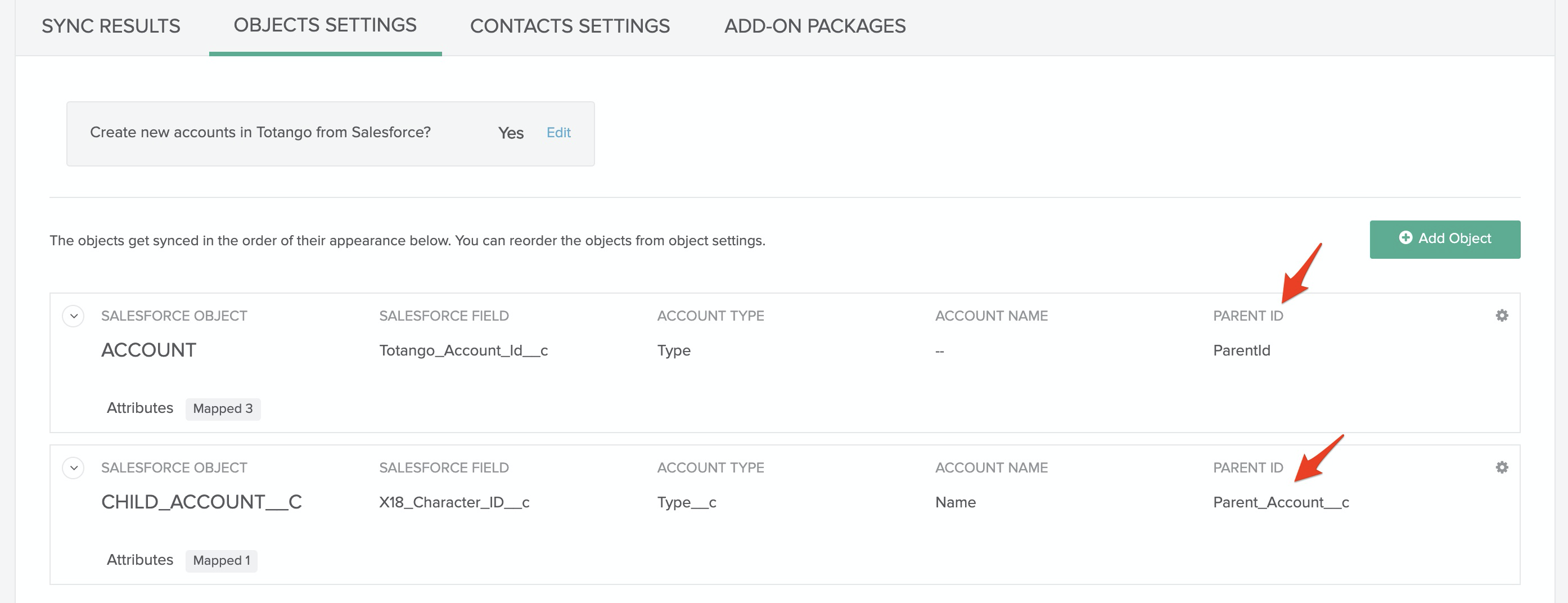Click the Yes value for create accounts

pos(511,133)
